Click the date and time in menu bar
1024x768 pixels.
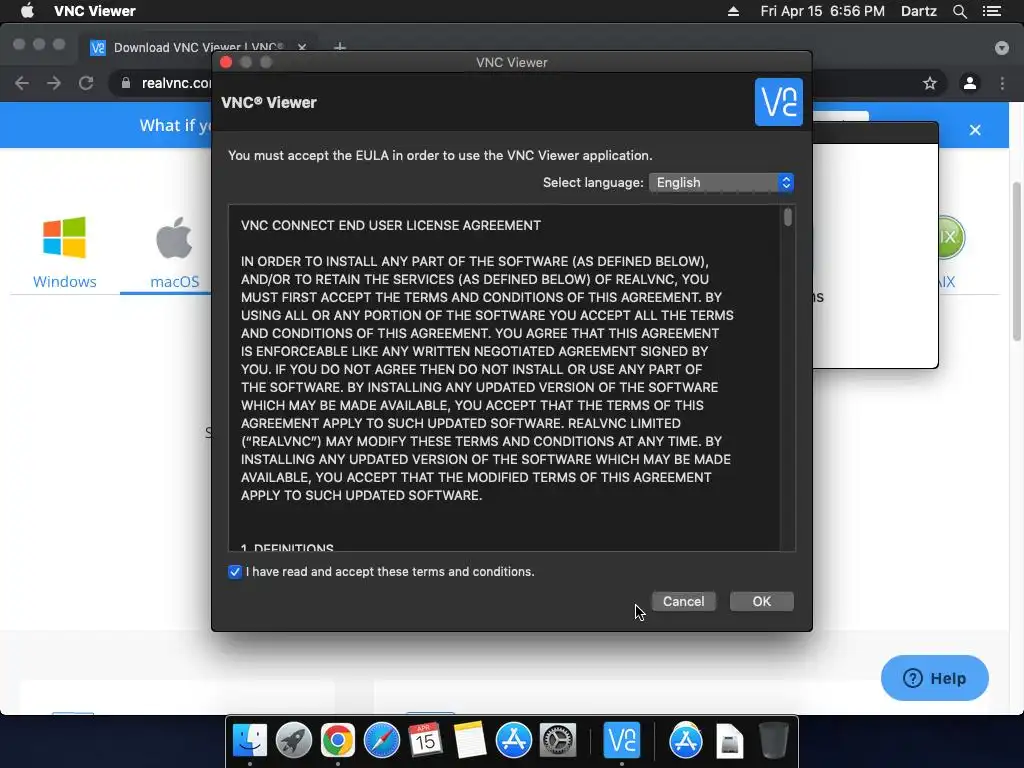point(822,11)
